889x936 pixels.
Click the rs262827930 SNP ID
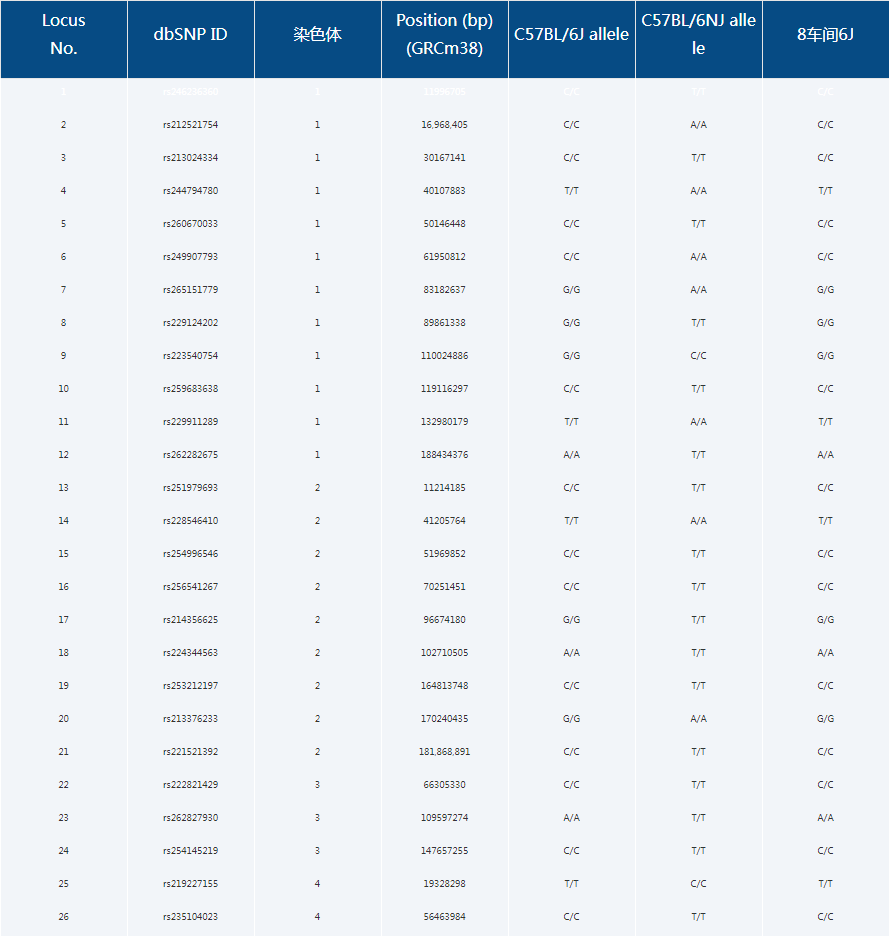point(190,818)
